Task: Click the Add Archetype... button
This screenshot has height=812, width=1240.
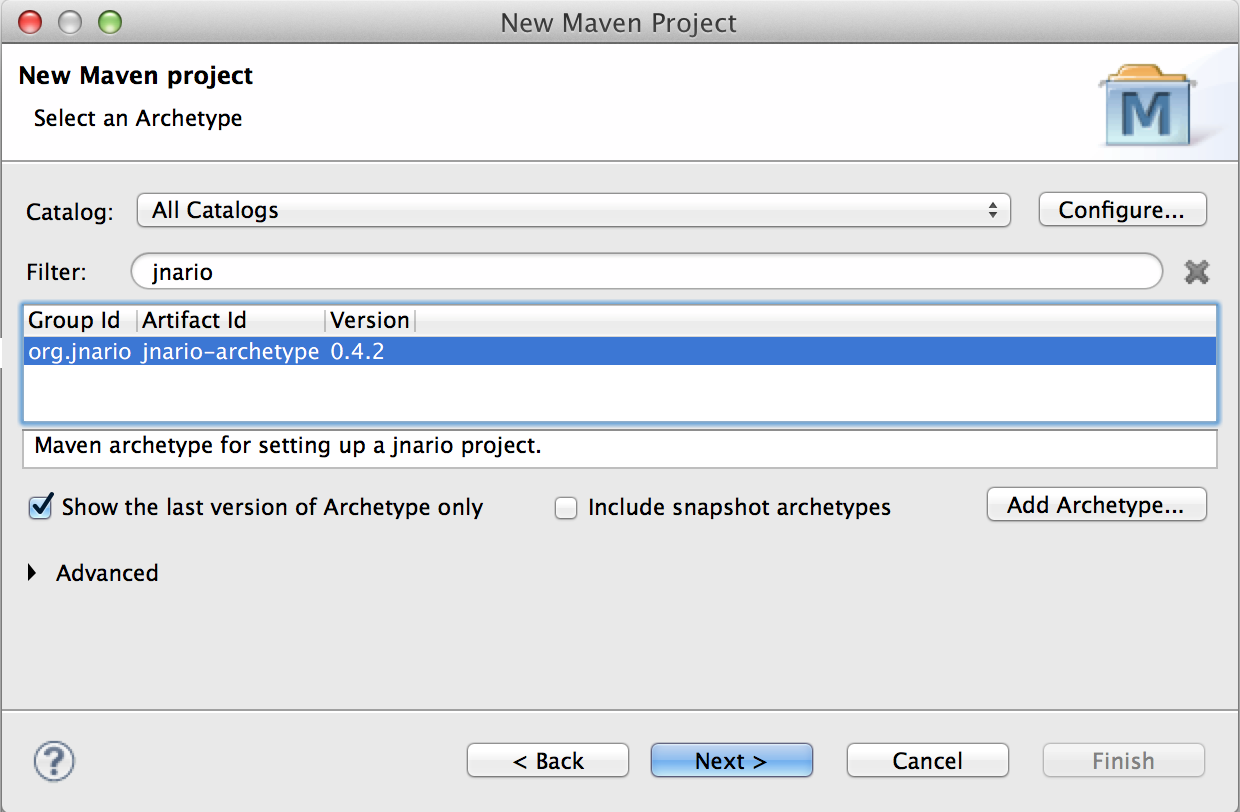Action: point(1096,505)
